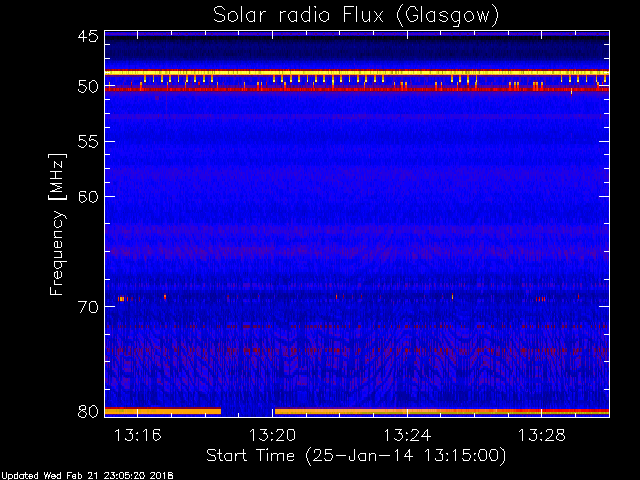Click the bright yellow emission band near 49 MHz
Image resolution: width=640 pixels, height=480 pixels.
[x=357, y=73]
